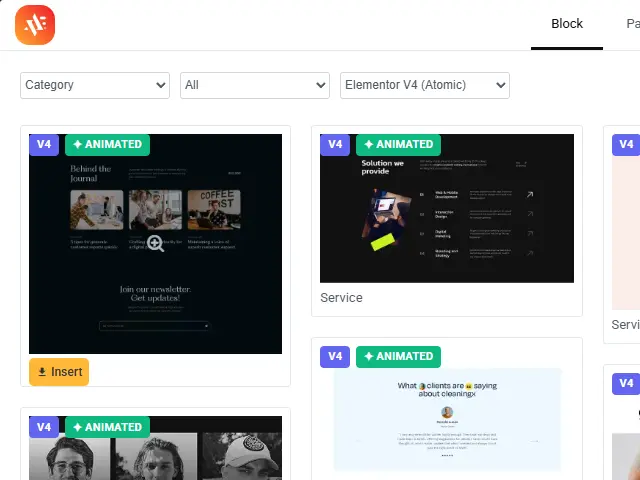Click ANIMATED badge on Behind the Journal card
Image resolution: width=640 pixels, height=480 pixels.
107,144
